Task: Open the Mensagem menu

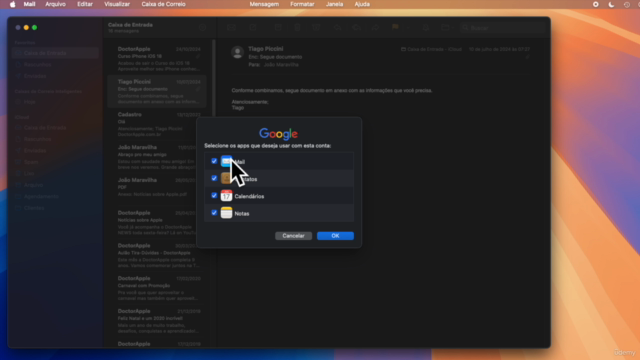Action: click(264, 4)
